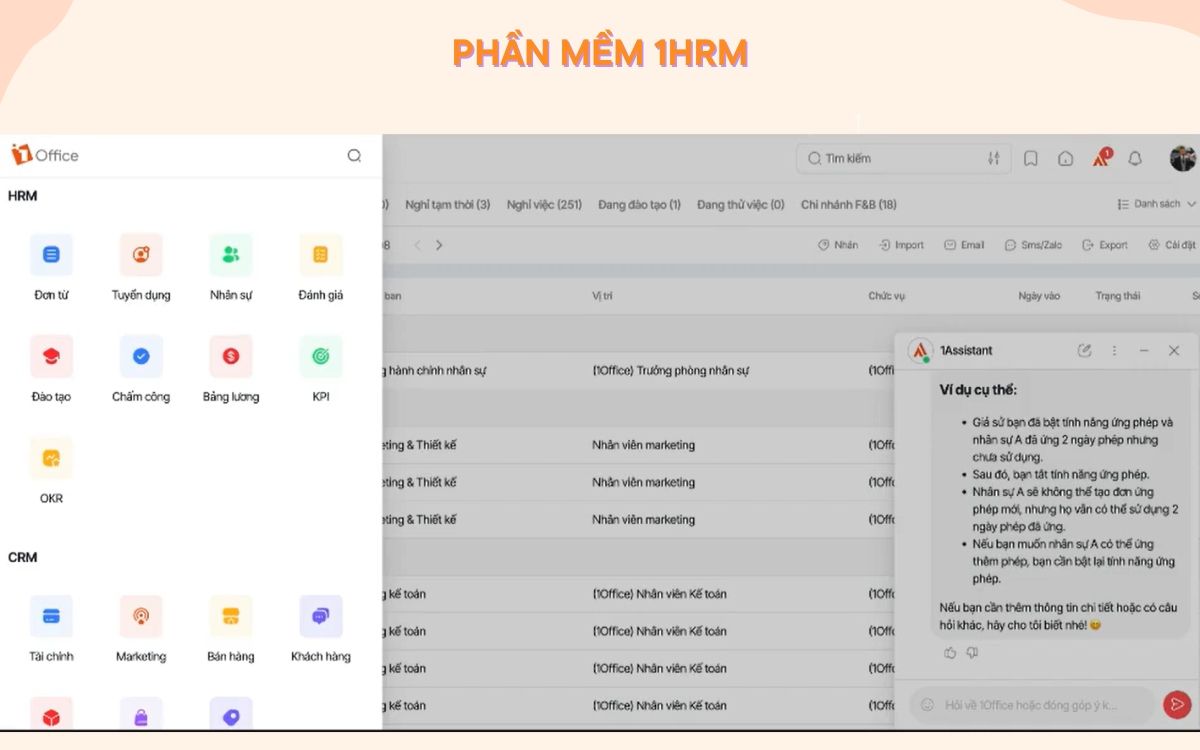The width and height of the screenshot is (1200, 750).
Task: Click the Email toolbar button
Action: click(x=964, y=245)
